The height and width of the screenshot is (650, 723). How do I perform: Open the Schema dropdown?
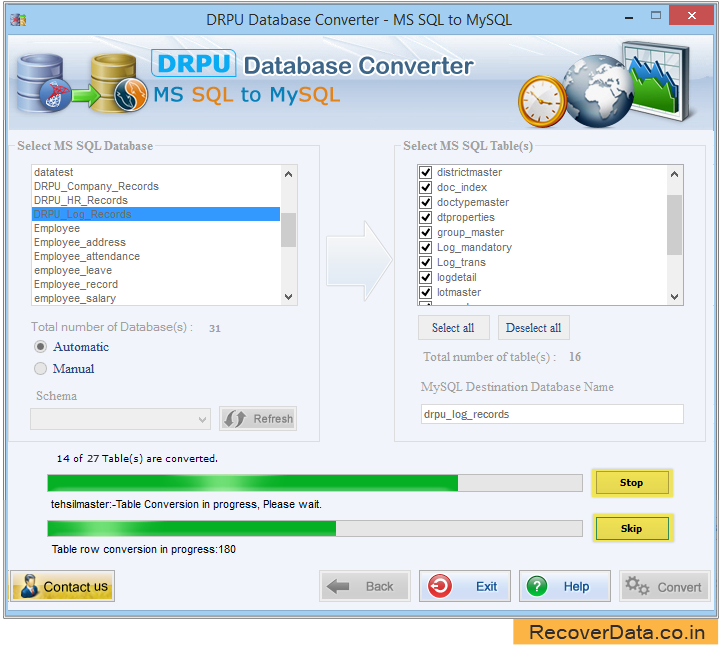click(x=120, y=419)
